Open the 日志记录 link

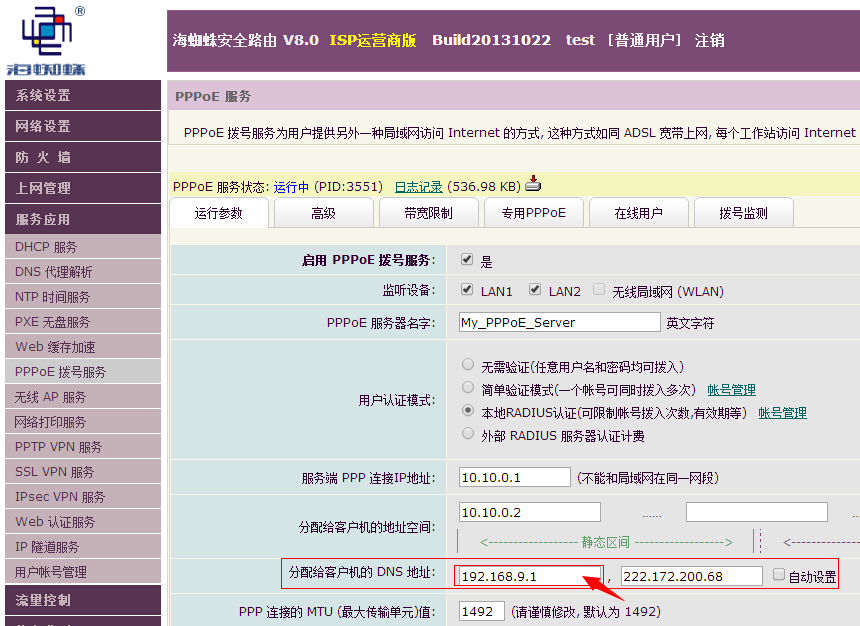click(x=418, y=186)
